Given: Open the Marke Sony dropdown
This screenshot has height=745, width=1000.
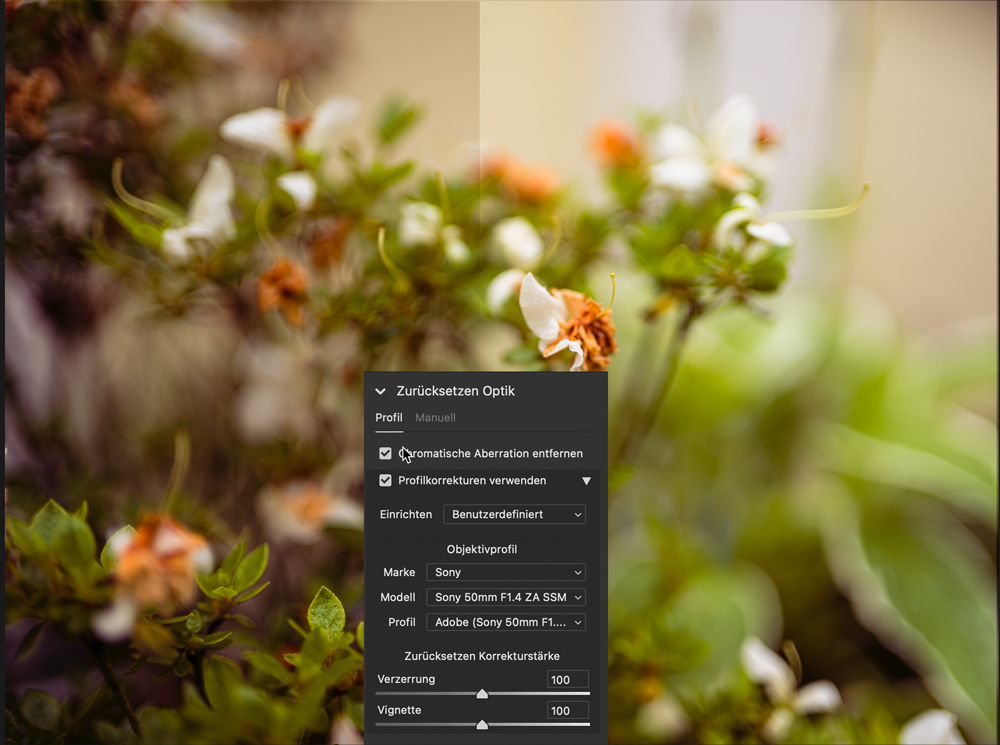Looking at the screenshot, I should (506, 572).
